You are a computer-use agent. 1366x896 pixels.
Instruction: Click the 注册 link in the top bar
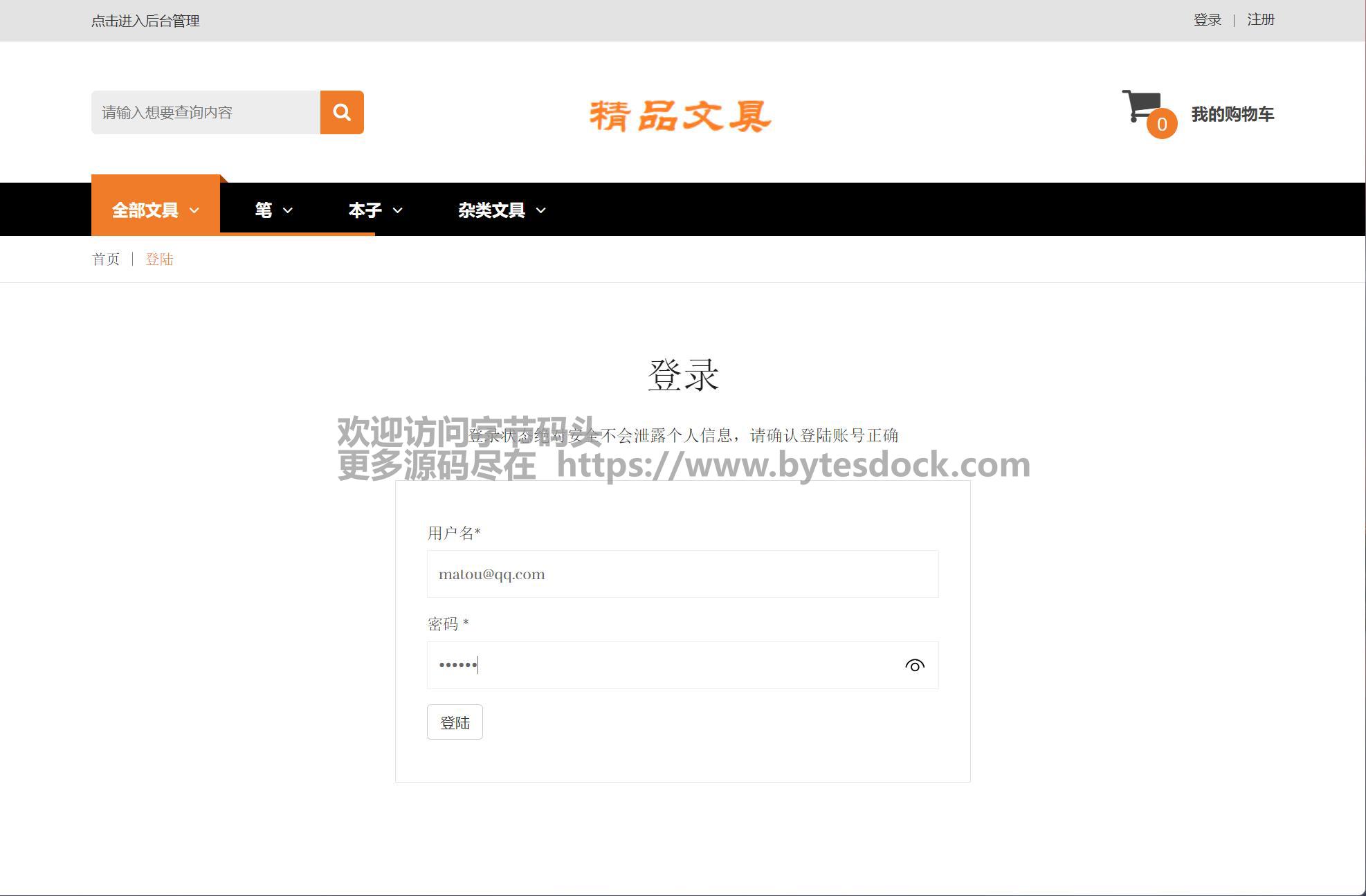(x=1260, y=20)
